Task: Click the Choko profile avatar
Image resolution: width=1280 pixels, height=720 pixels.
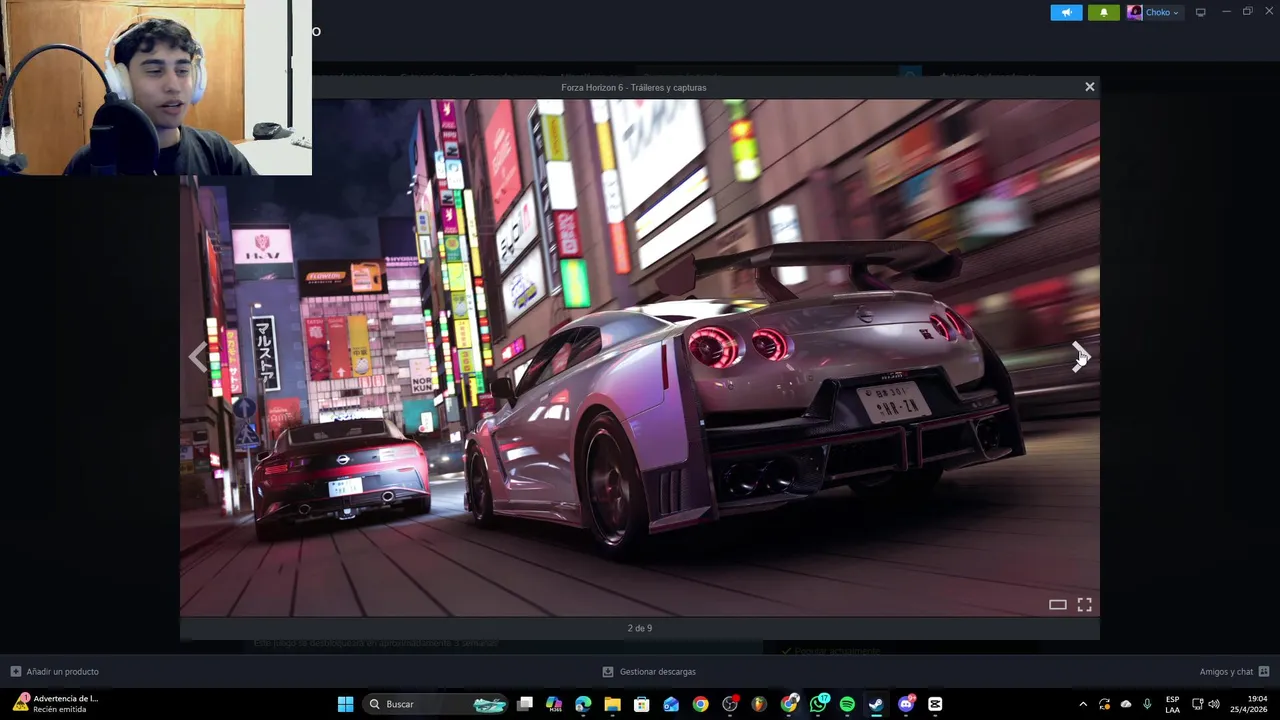Action: coord(1134,12)
